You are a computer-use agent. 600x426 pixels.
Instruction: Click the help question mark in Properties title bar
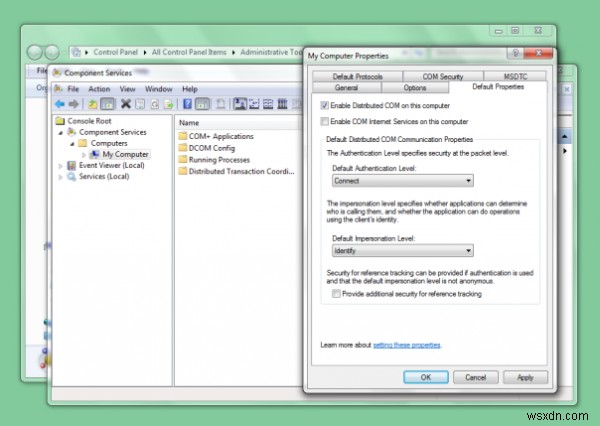click(x=515, y=53)
